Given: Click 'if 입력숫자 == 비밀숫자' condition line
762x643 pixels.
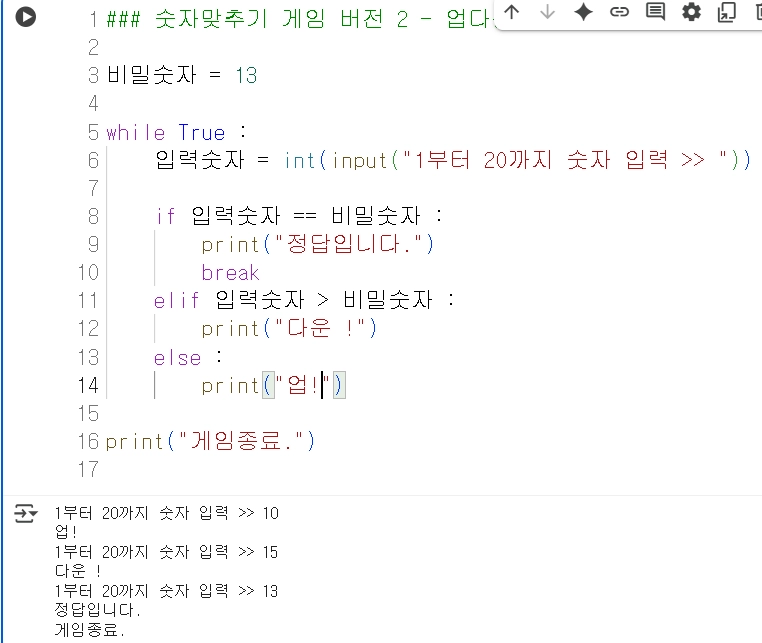Looking at the screenshot, I should (298, 216).
